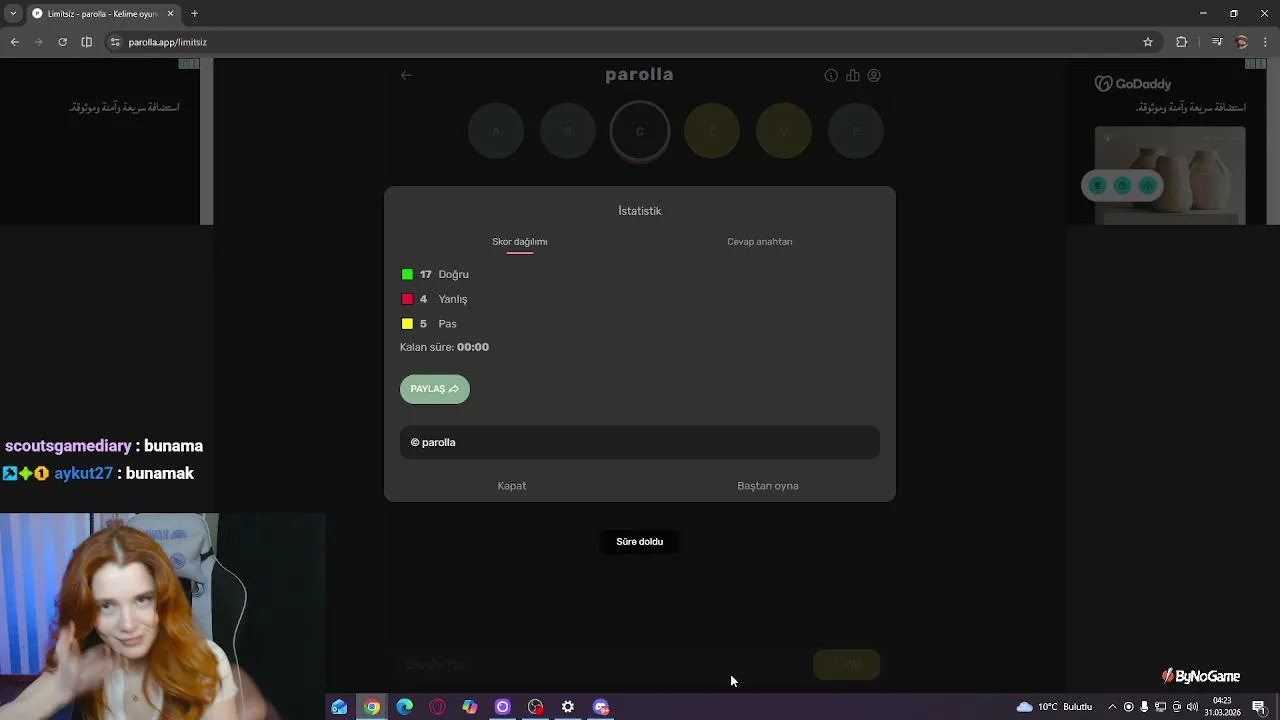Open Chrome from the taskbar

(x=372, y=707)
